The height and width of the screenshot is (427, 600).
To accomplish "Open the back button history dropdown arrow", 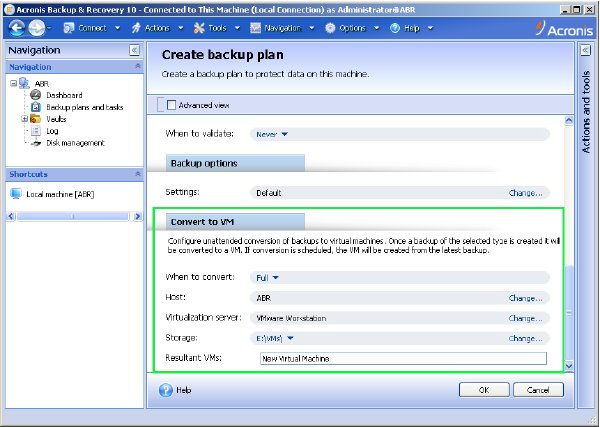I will [50, 28].
